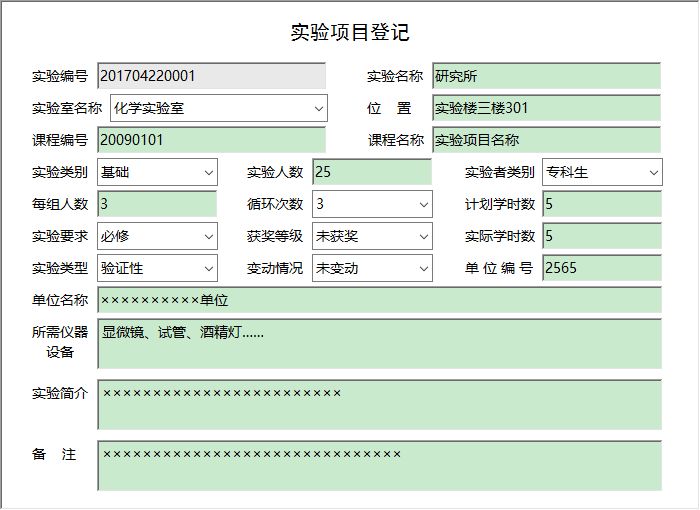Open the 实验者类别 dropdown
The width and height of the screenshot is (700, 510).
(653, 173)
